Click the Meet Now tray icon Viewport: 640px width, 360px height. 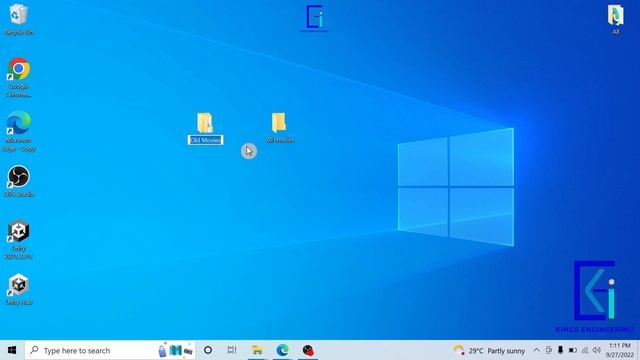549,350
